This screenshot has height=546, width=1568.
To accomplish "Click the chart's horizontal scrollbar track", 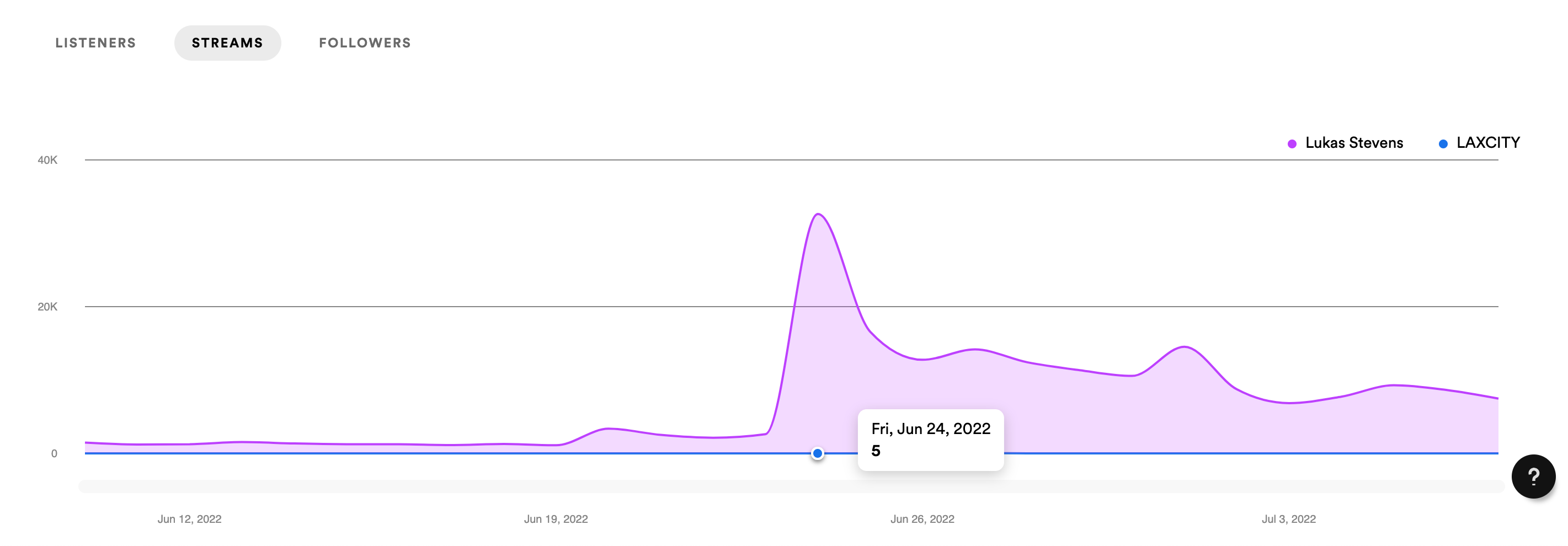I will [791, 486].
